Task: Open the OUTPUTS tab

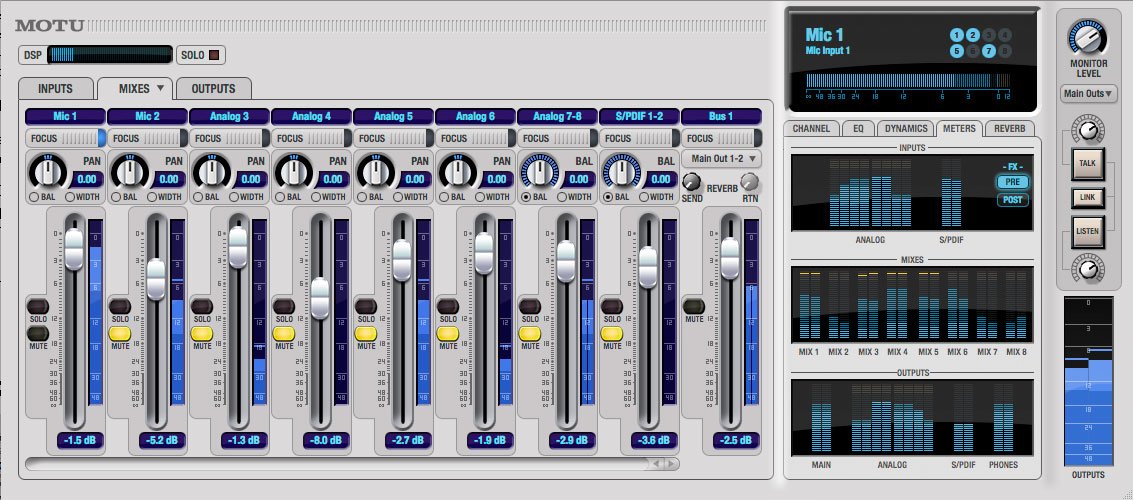Action: click(x=213, y=89)
